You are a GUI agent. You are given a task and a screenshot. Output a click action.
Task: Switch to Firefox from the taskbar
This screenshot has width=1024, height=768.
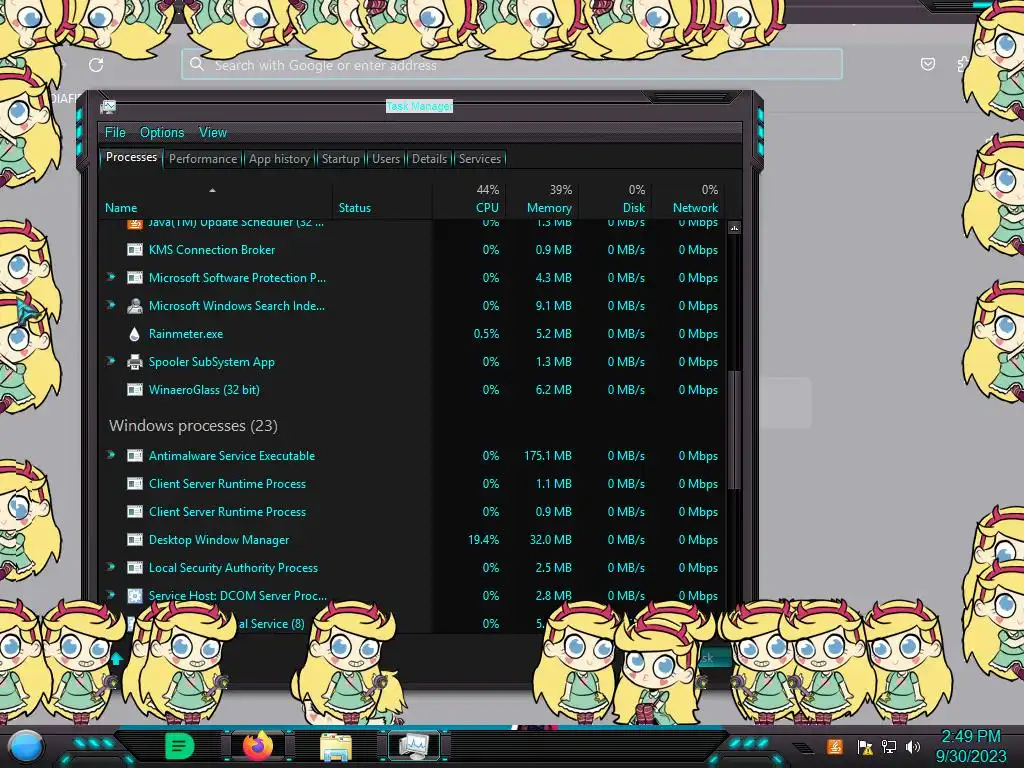tap(257, 746)
